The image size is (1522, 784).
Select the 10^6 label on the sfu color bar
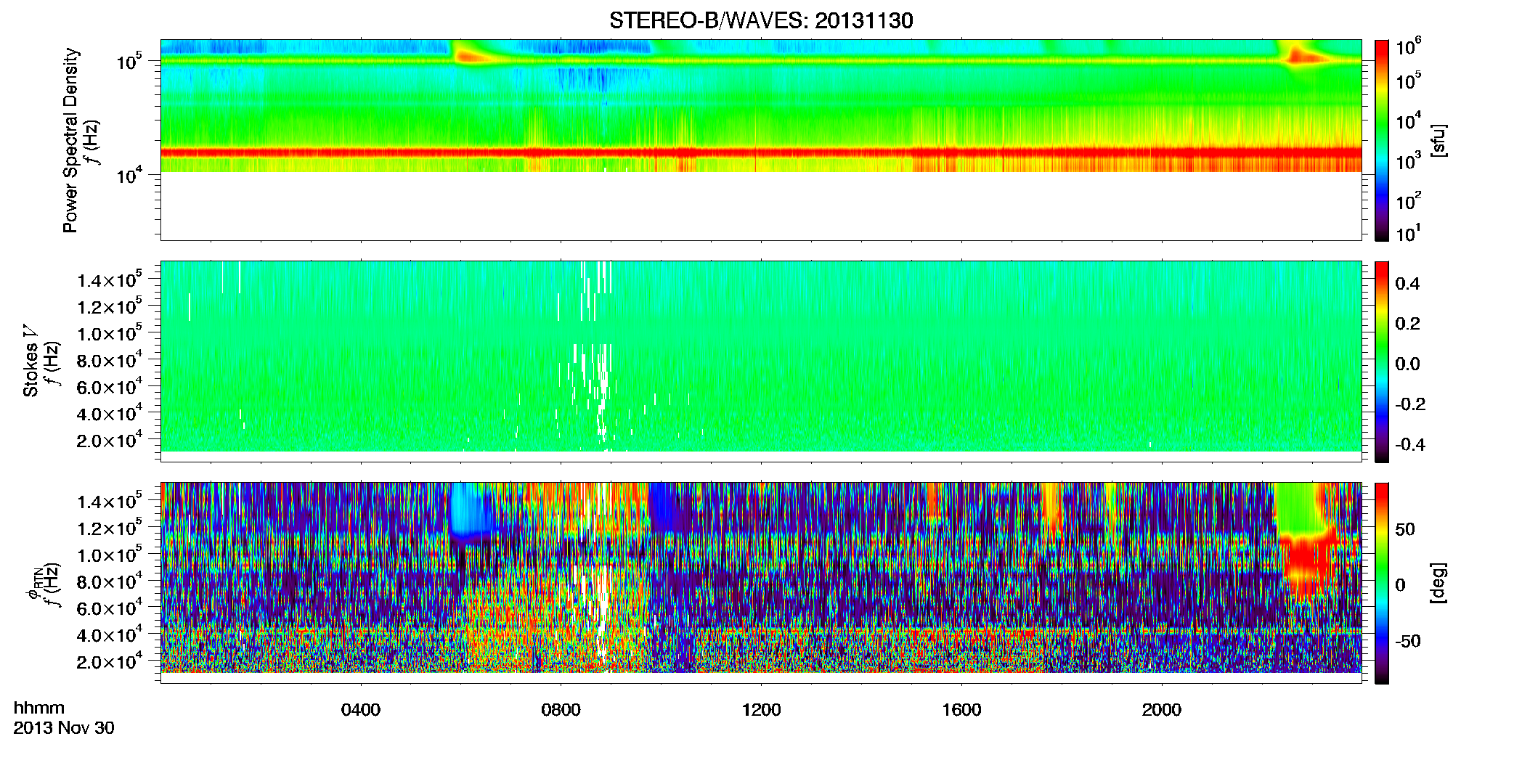(1408, 47)
